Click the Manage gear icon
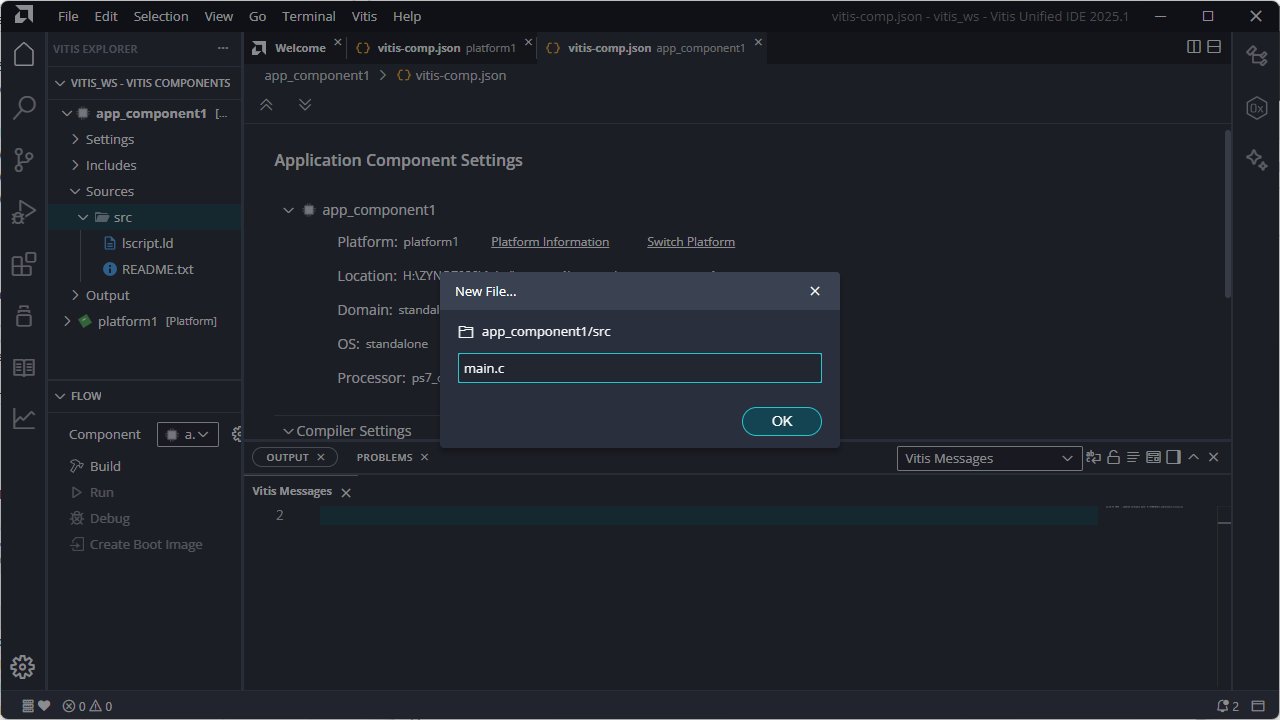 pyautogui.click(x=23, y=667)
